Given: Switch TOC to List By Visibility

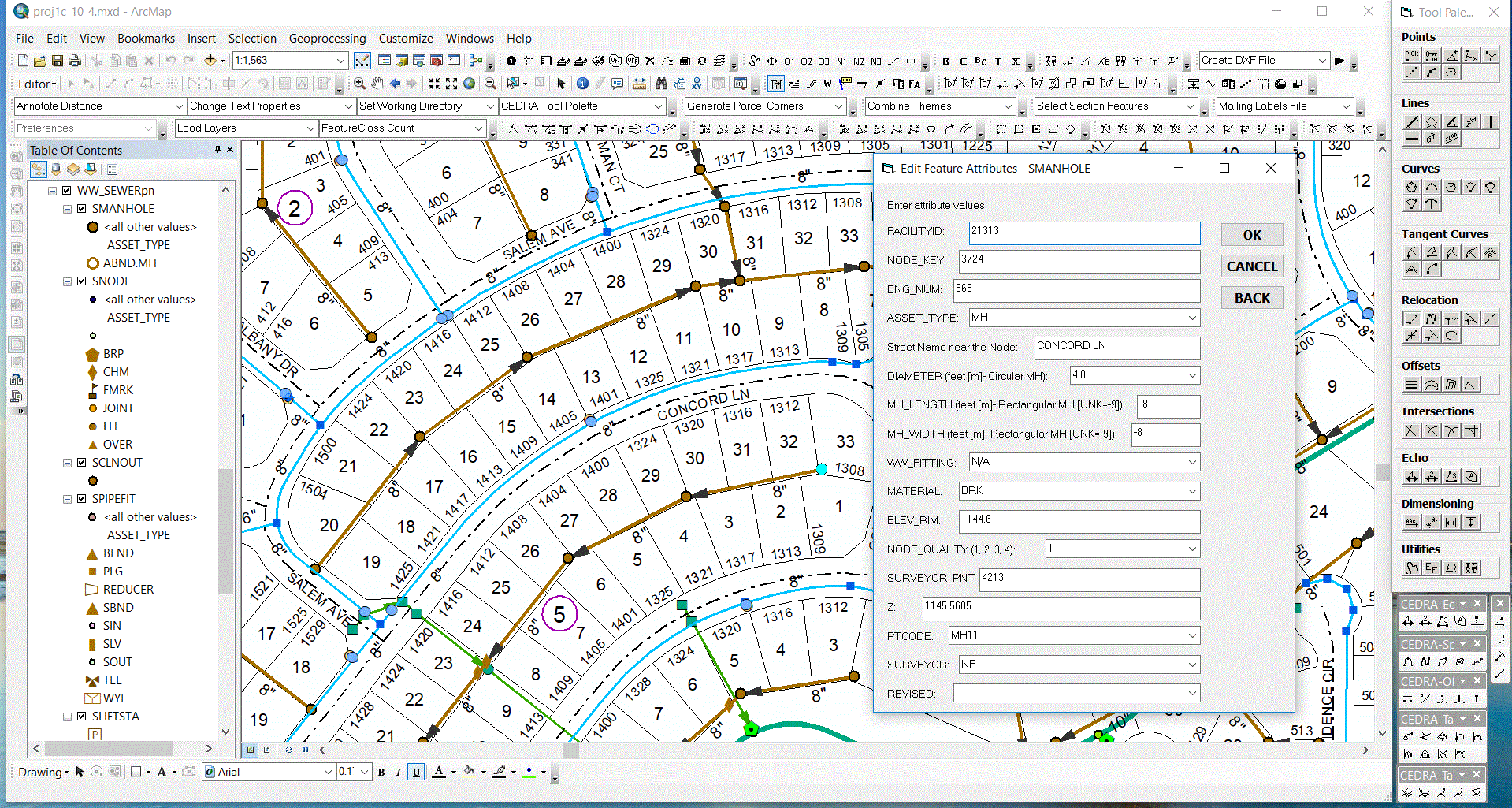Looking at the screenshot, I should [73, 169].
